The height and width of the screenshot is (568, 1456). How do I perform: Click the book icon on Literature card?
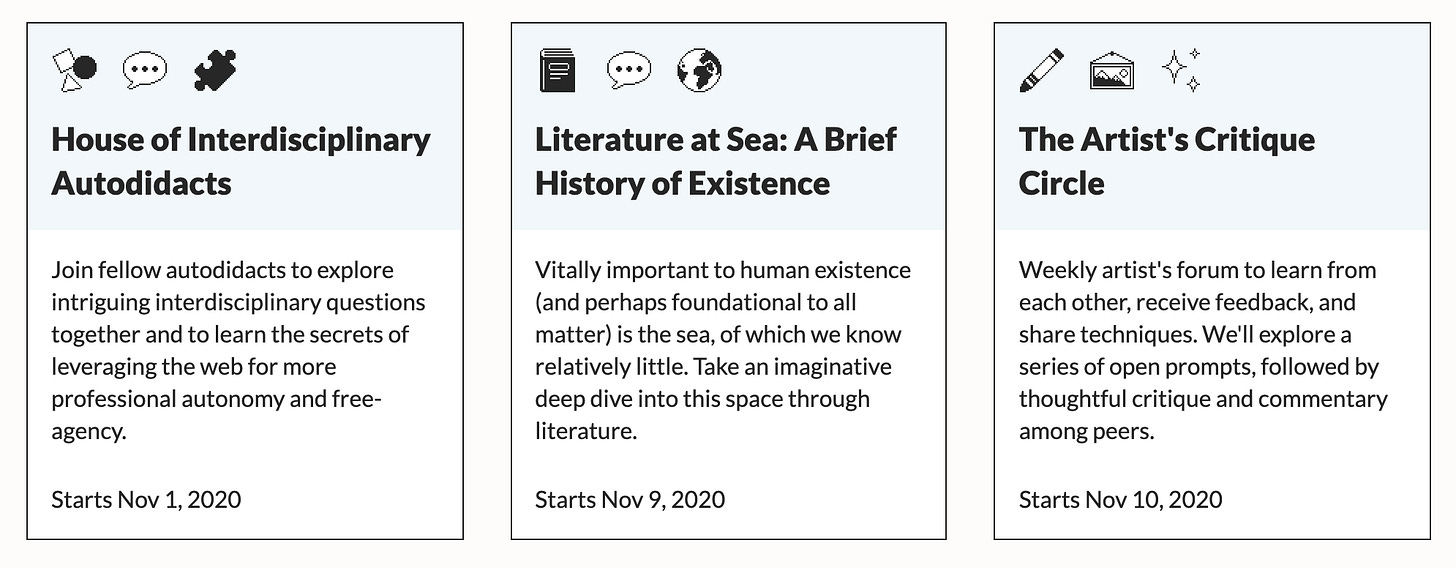pos(558,70)
